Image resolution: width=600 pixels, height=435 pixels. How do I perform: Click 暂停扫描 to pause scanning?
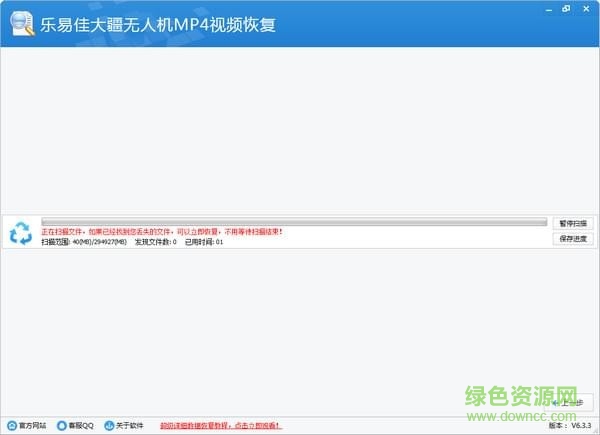[x=573, y=223]
